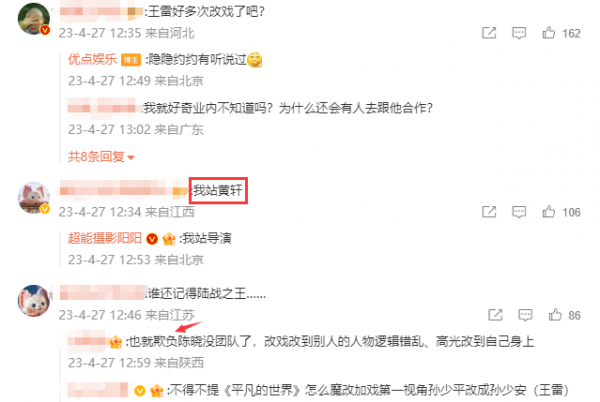This screenshot has height=402, width=600.
Task: Like the comment with 162 likes
Action: click(x=548, y=33)
